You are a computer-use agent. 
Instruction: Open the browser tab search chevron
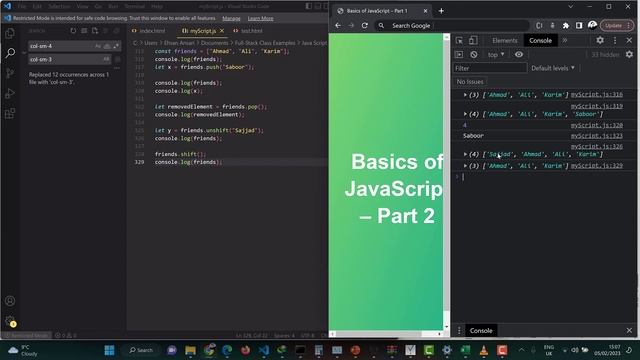tap(571, 7)
